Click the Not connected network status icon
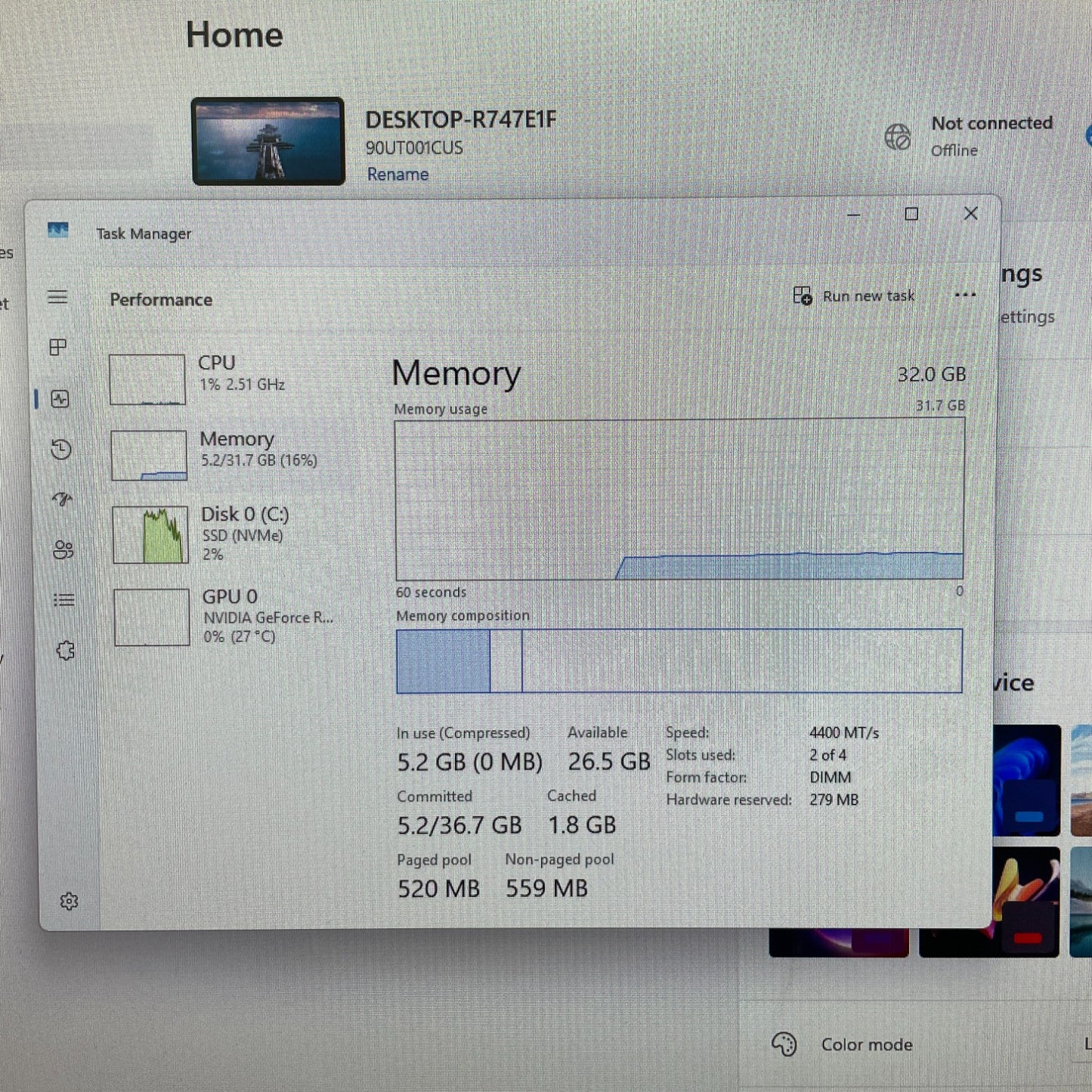Viewport: 1092px width, 1092px height. point(898,137)
